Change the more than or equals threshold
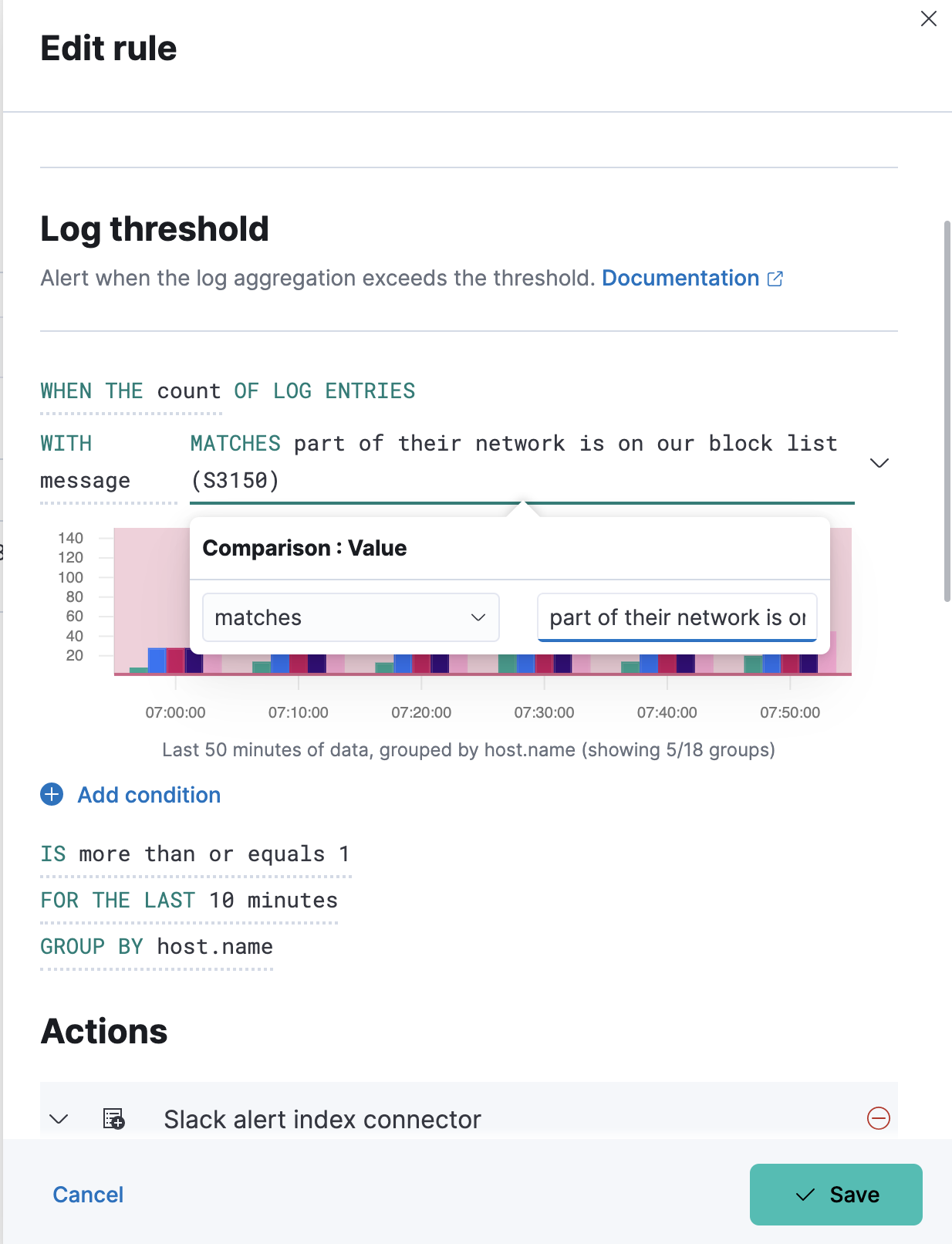The image size is (952, 1244). 195,854
